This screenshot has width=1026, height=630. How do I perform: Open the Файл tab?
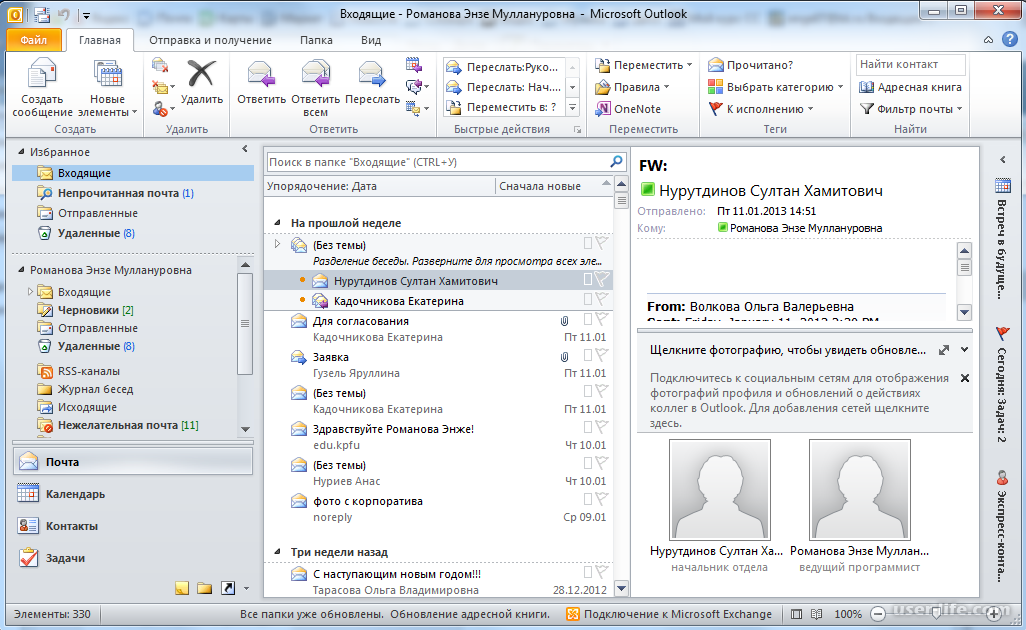coord(33,40)
